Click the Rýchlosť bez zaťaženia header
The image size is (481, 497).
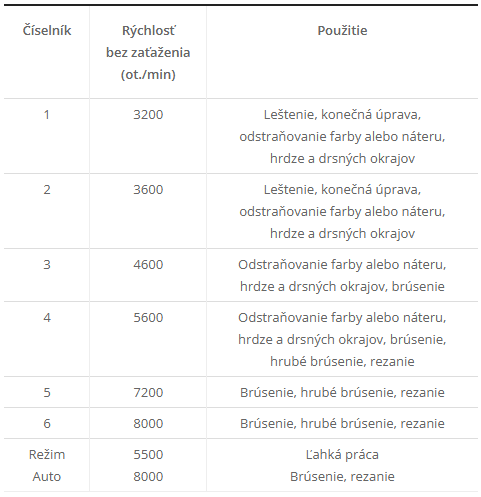(x=148, y=52)
